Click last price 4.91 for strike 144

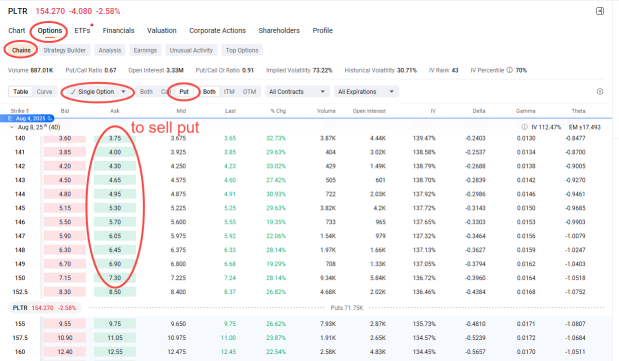click(230, 194)
